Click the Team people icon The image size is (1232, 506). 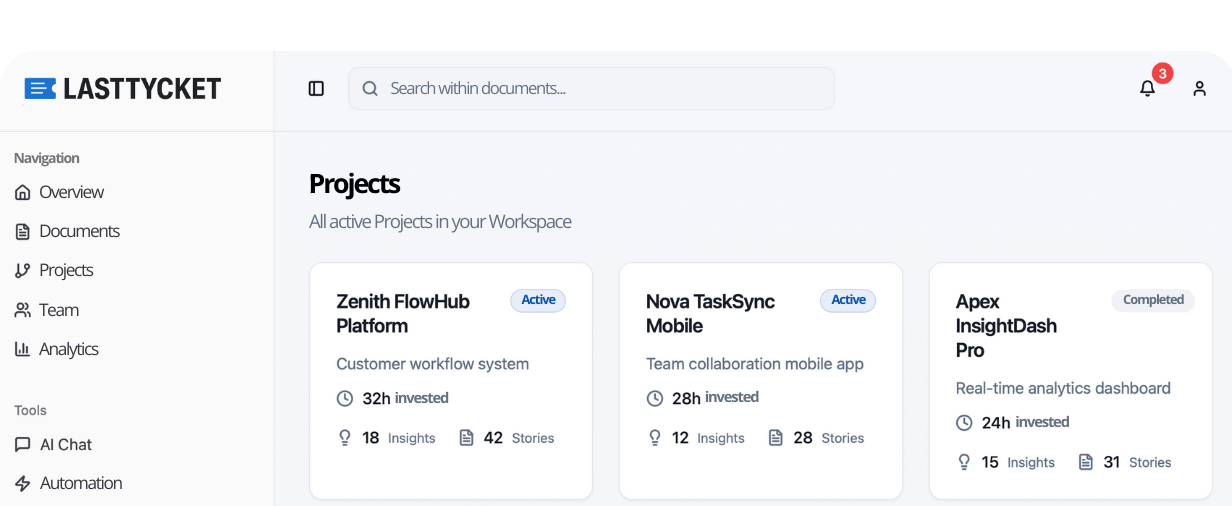pos(22,310)
